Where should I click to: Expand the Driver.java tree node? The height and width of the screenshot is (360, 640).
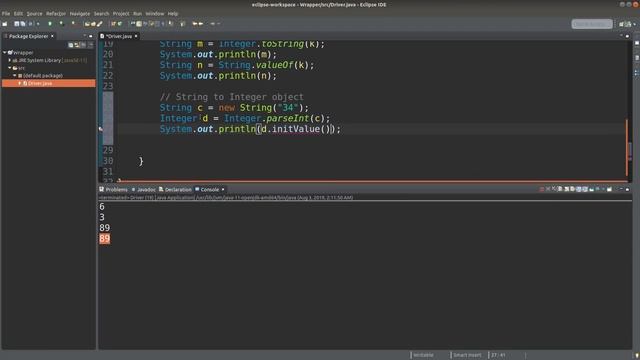pyautogui.click(x=20, y=83)
